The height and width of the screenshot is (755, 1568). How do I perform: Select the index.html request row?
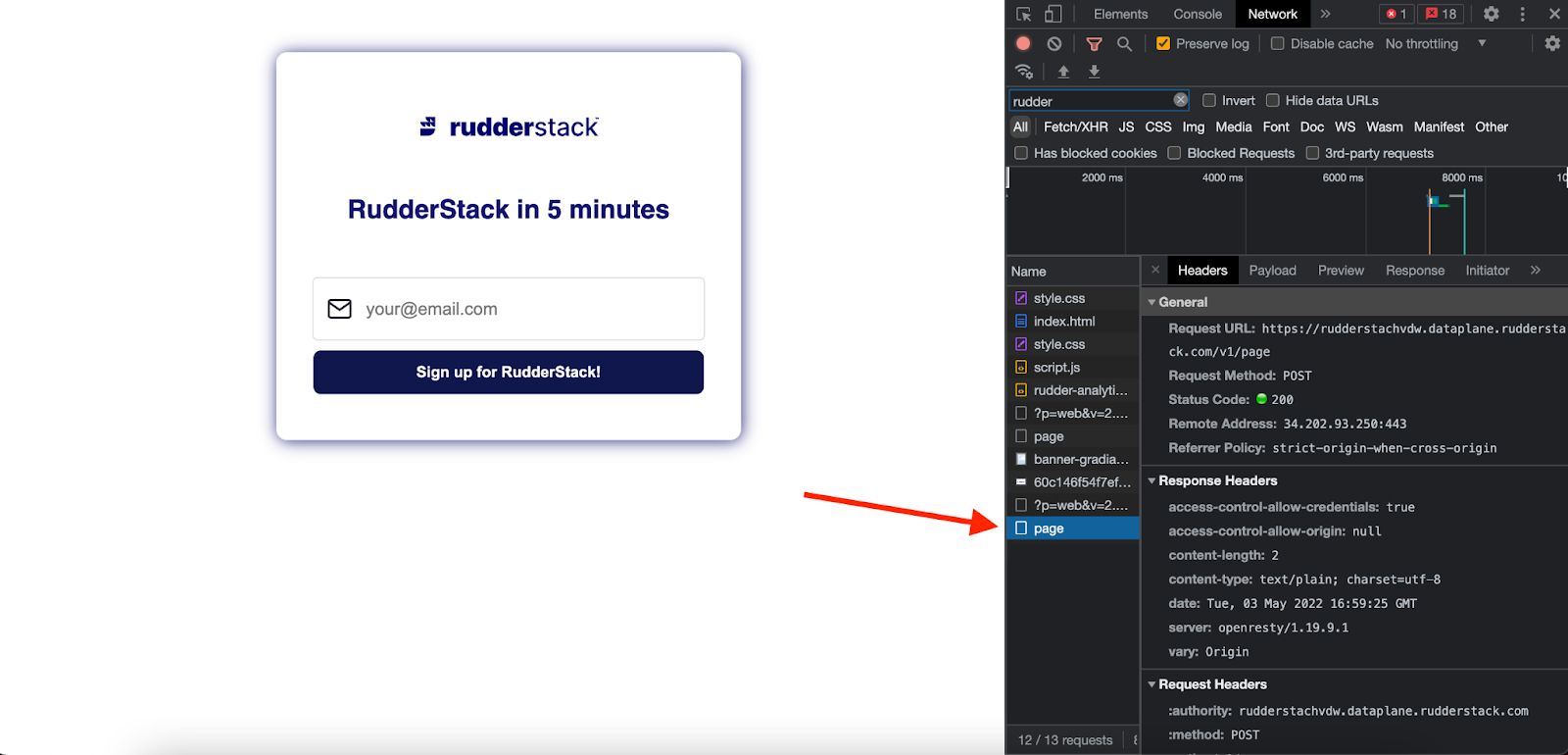pyautogui.click(x=1073, y=322)
